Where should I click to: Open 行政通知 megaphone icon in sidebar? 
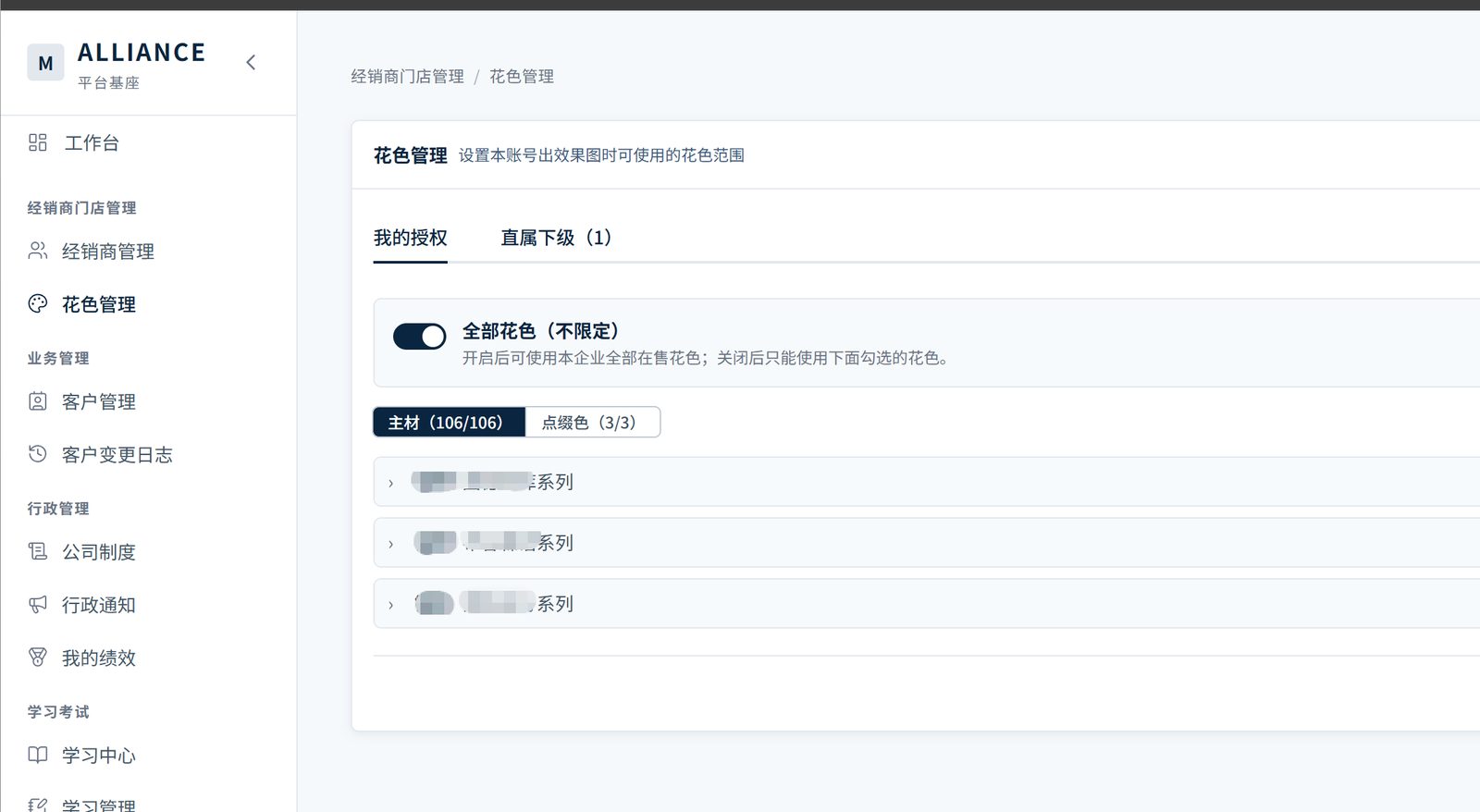tap(38, 604)
